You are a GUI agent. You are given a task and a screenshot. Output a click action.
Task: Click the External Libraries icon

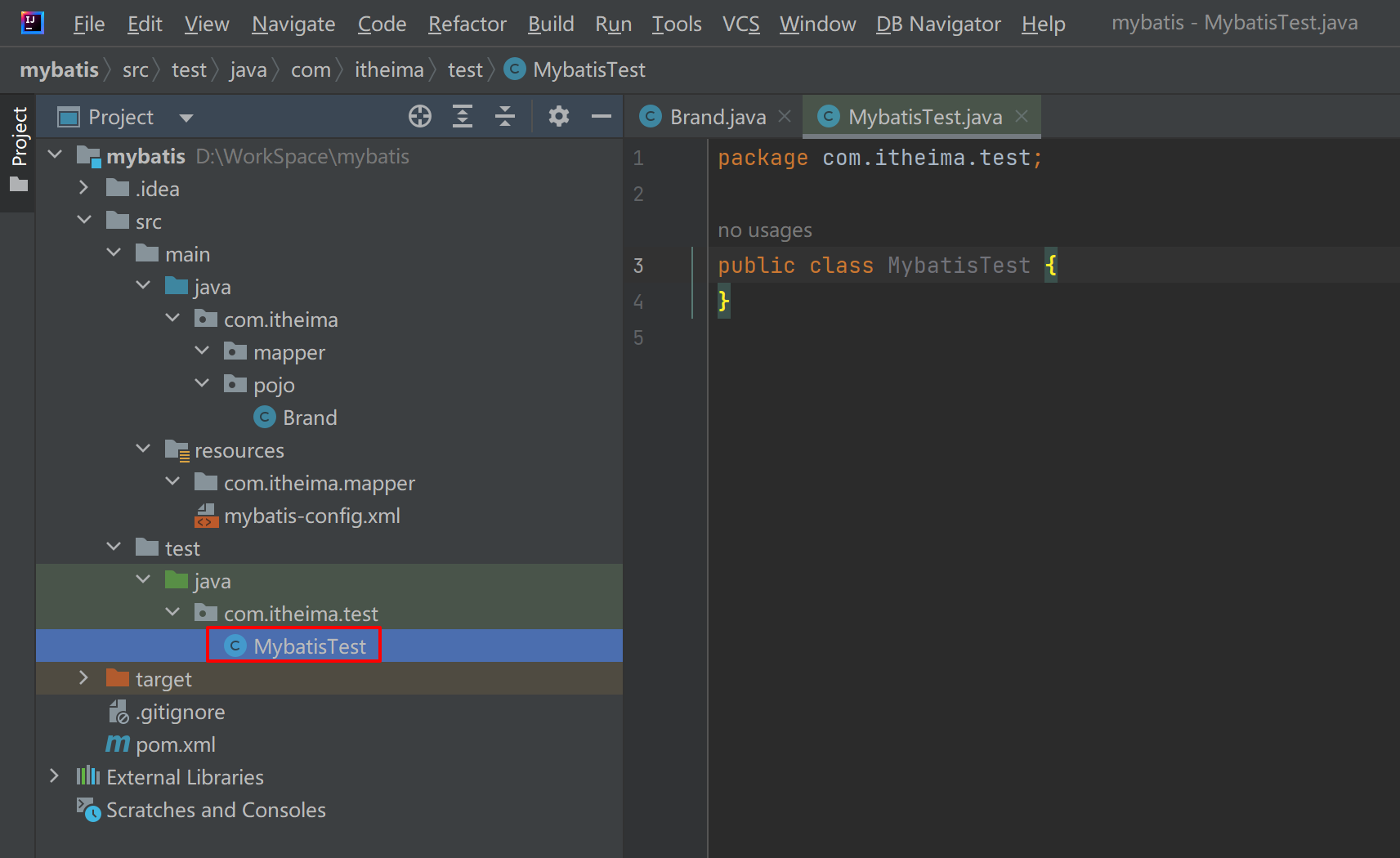click(x=88, y=776)
